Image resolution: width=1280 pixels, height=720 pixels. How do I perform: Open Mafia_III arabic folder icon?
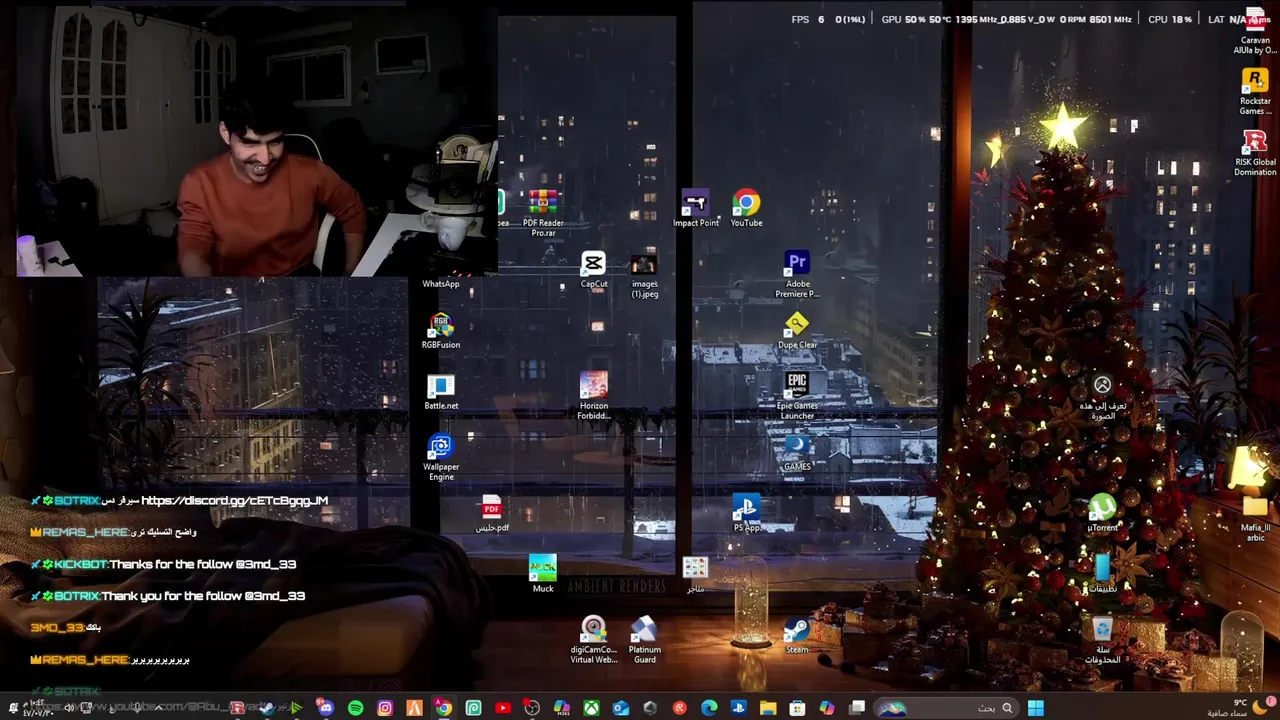pyautogui.click(x=1255, y=519)
